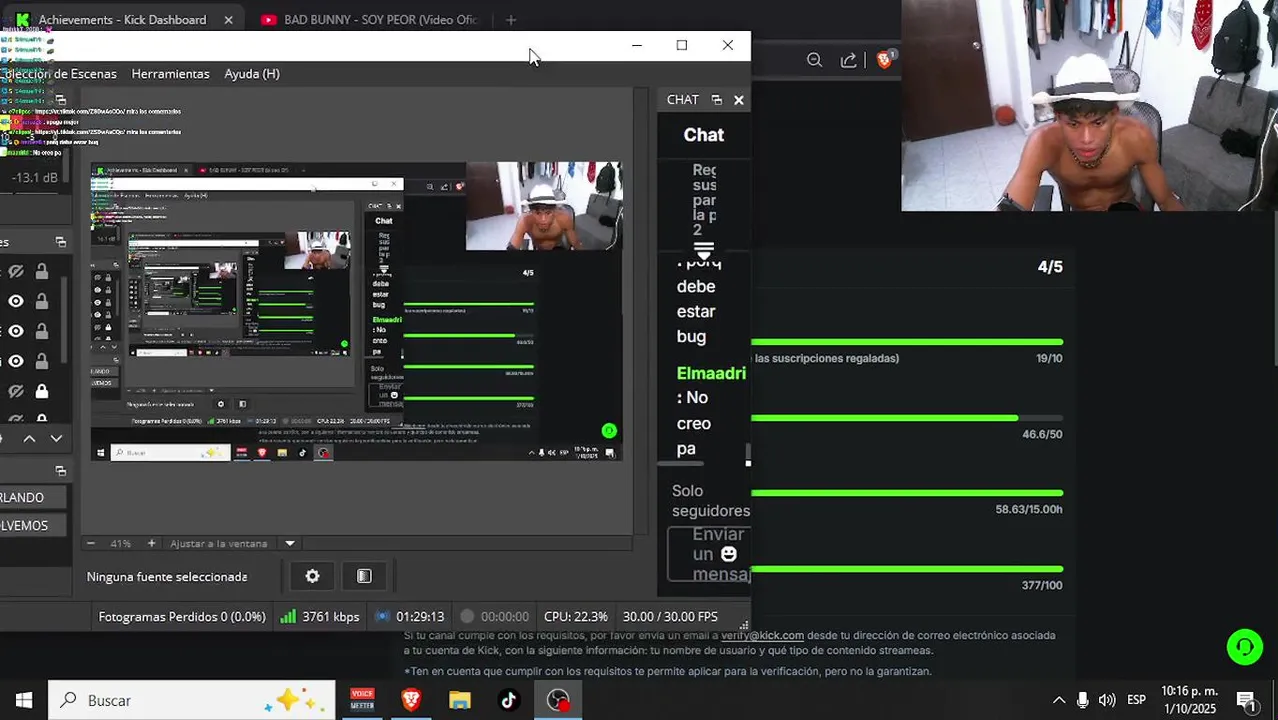
Task: Open TikTok app from taskbar
Action: 508,700
